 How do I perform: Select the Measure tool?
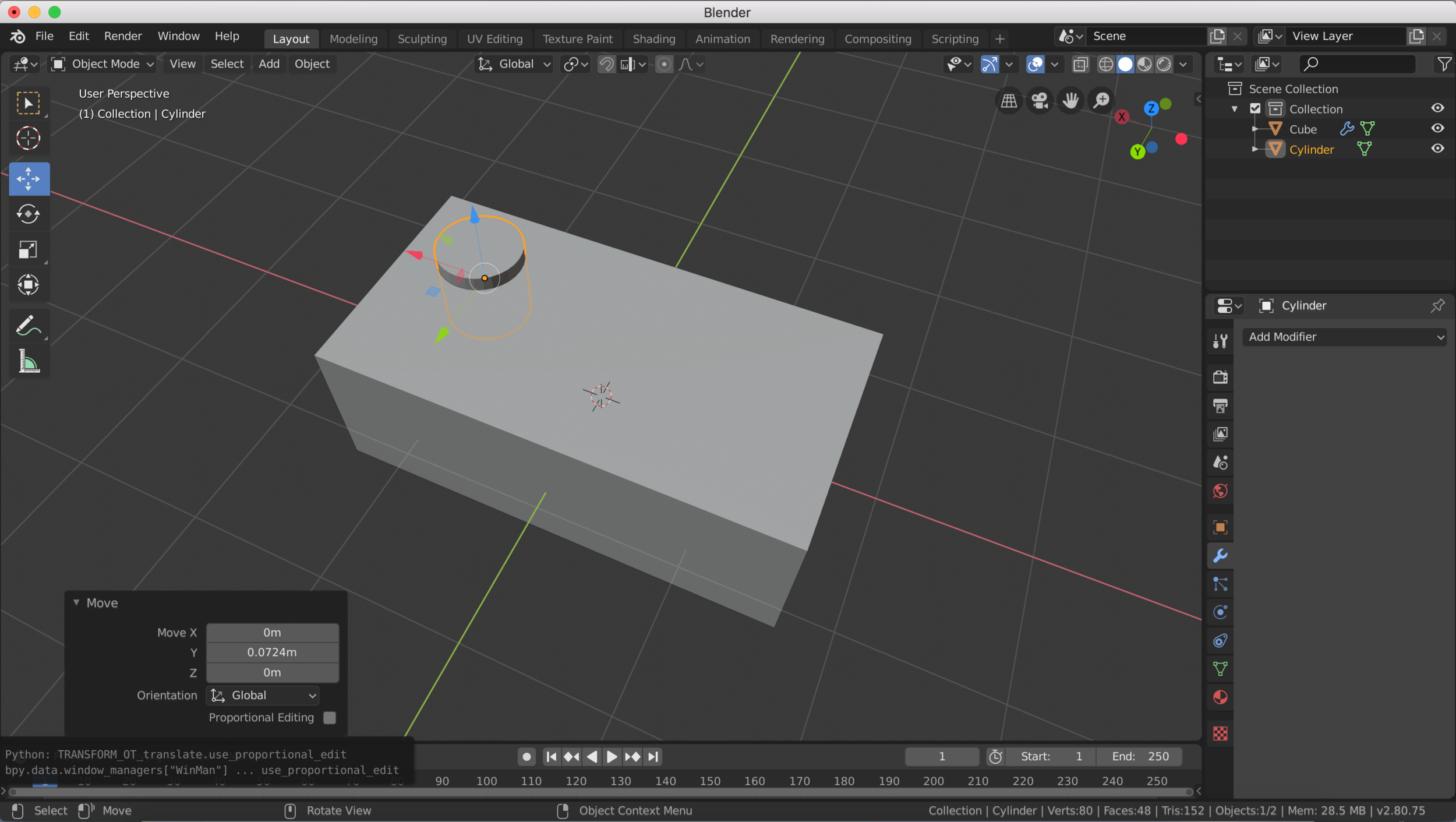click(x=28, y=361)
